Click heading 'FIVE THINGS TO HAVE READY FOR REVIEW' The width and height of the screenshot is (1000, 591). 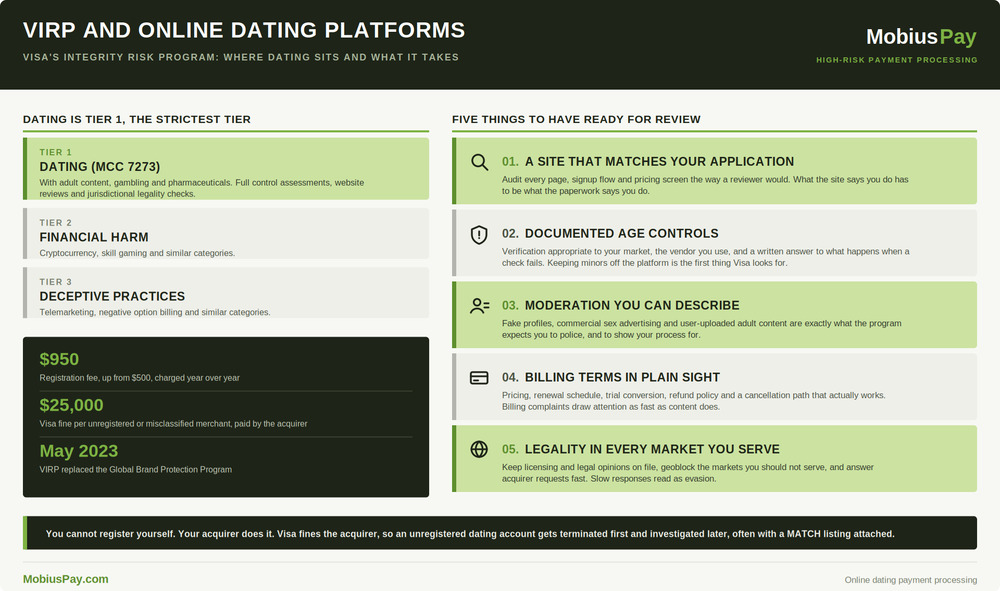coord(577,119)
